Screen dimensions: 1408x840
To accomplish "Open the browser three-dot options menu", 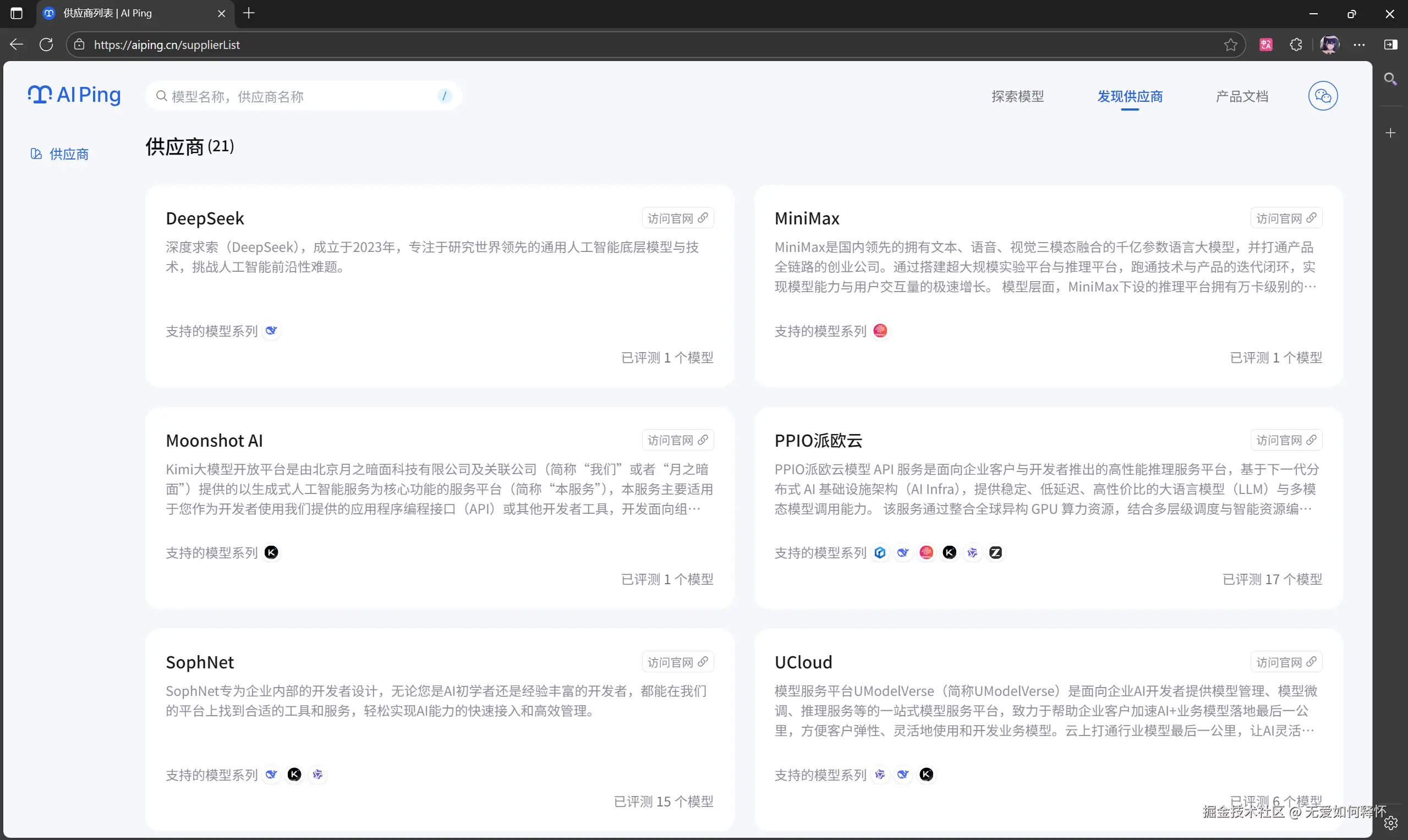I will click(1360, 45).
